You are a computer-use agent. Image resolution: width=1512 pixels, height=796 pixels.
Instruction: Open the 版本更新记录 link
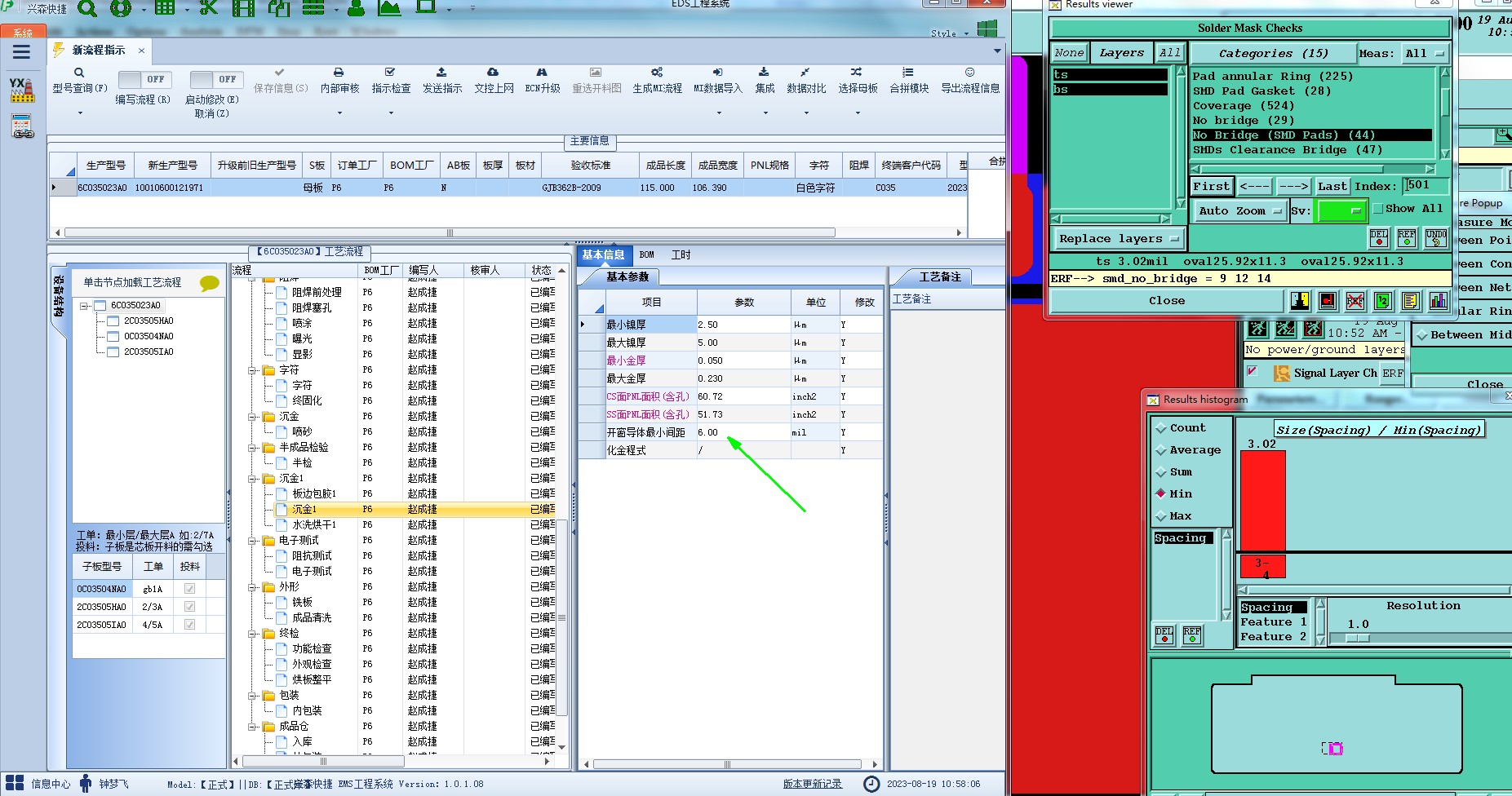813,784
